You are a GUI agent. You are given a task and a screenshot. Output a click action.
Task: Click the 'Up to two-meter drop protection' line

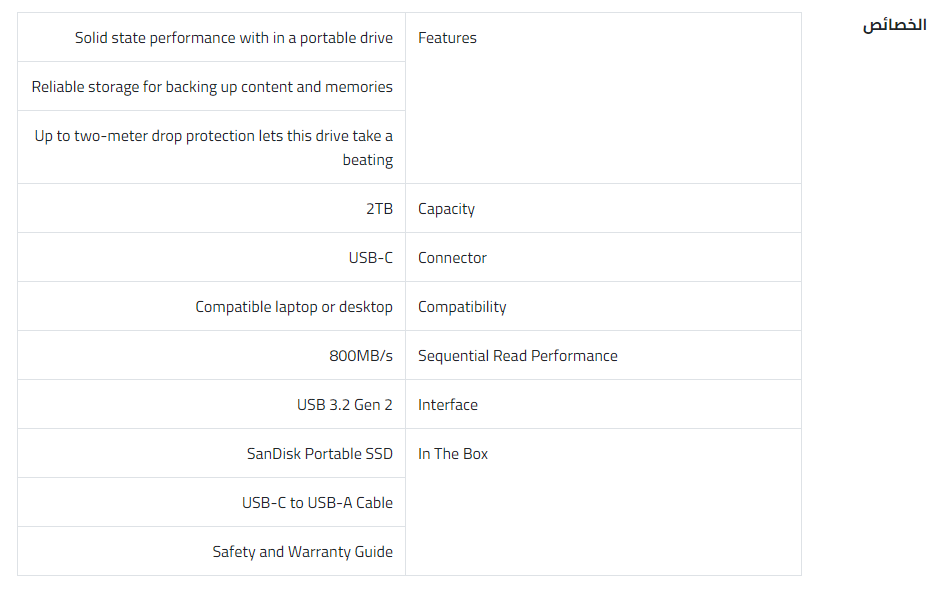click(213, 136)
